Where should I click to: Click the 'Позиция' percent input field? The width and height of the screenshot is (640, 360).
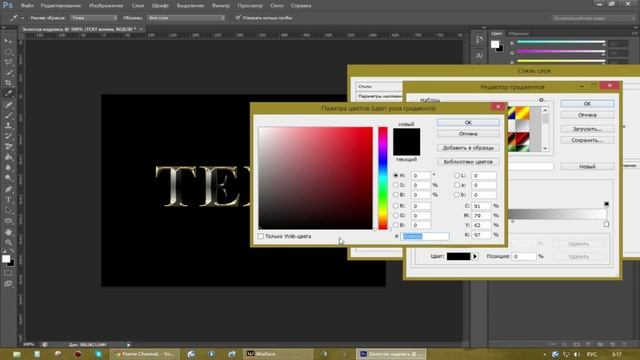point(524,256)
